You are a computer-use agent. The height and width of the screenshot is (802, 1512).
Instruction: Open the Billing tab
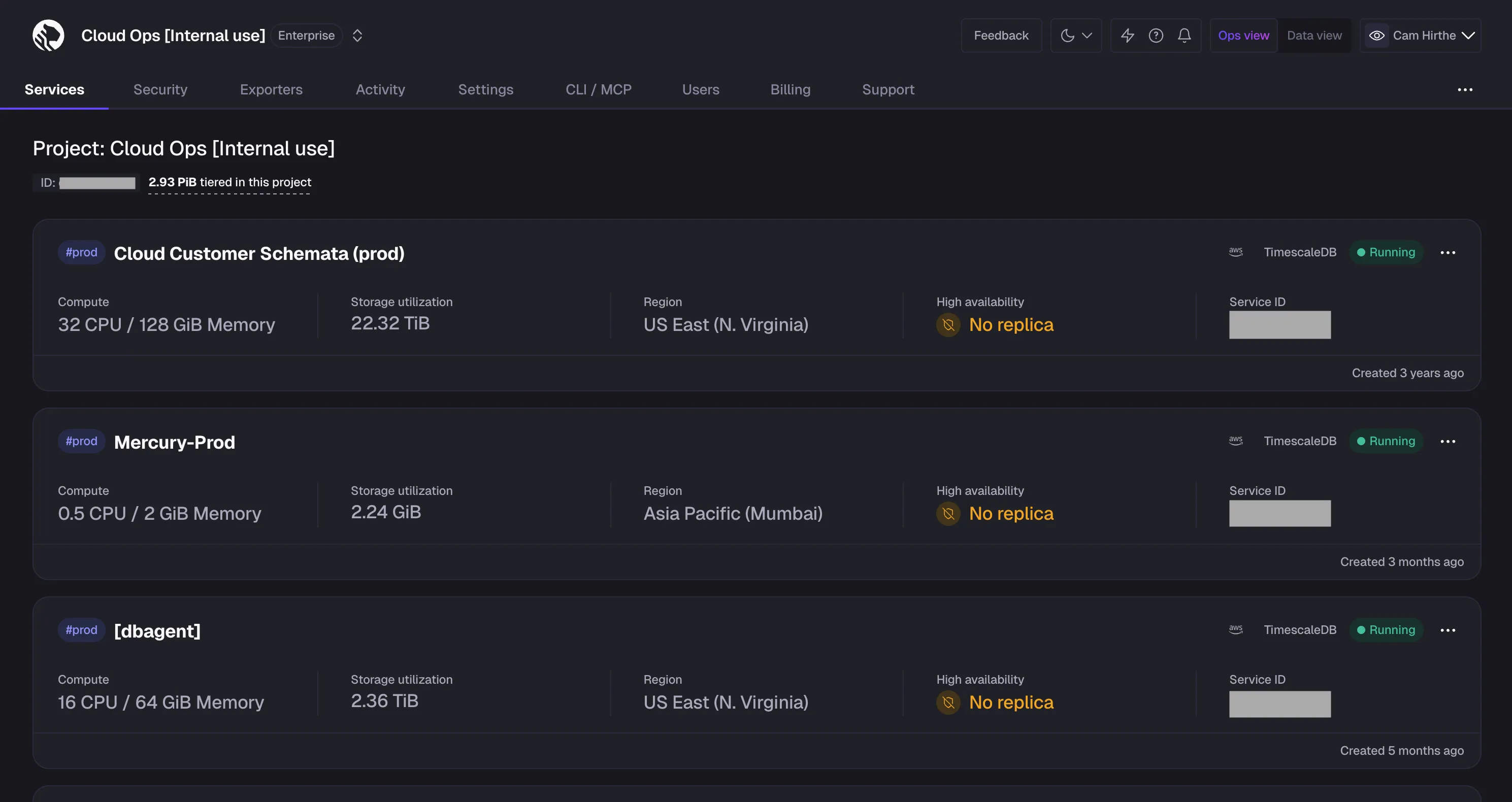(x=790, y=89)
